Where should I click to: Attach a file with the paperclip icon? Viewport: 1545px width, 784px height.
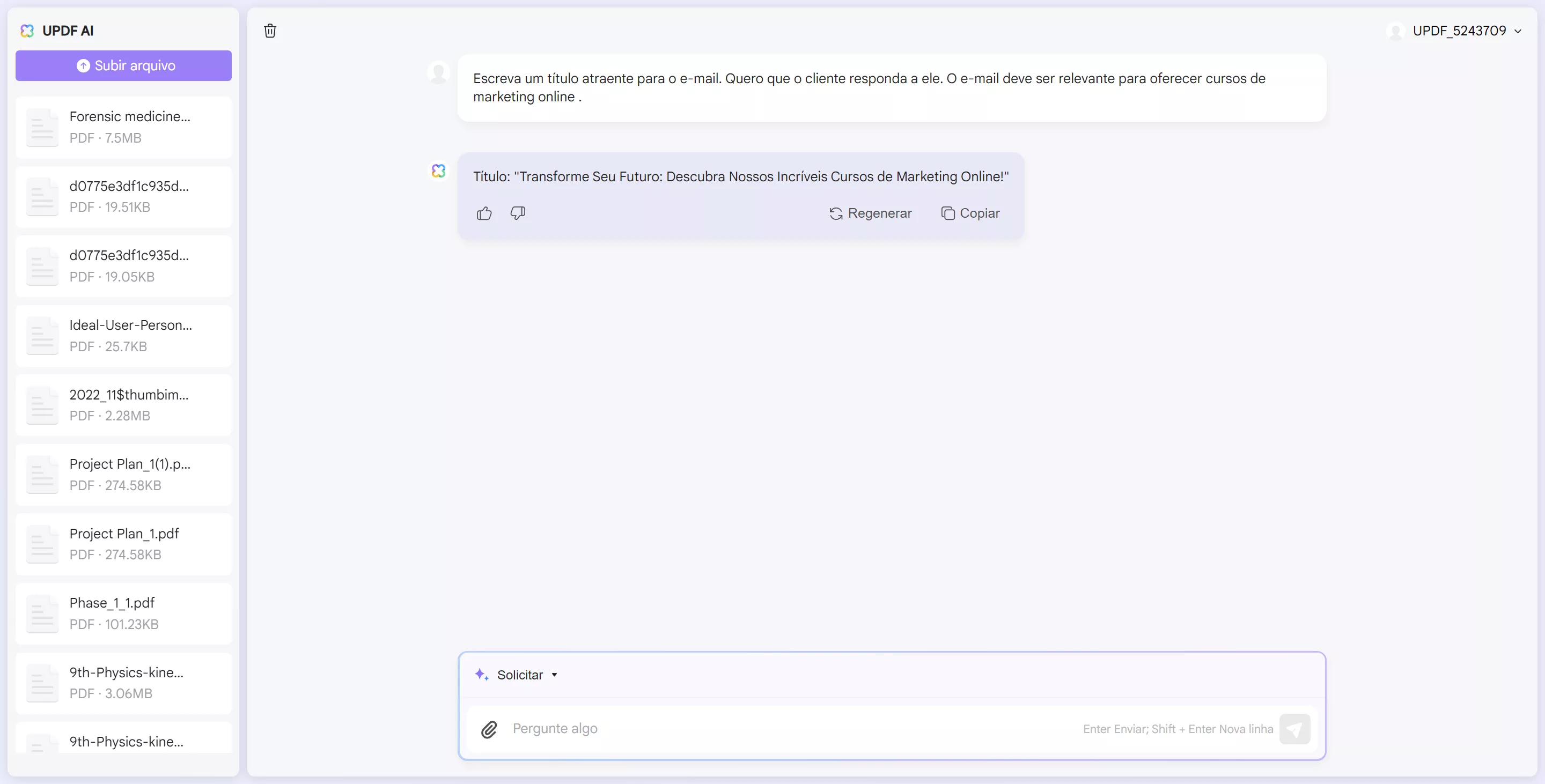[489, 729]
